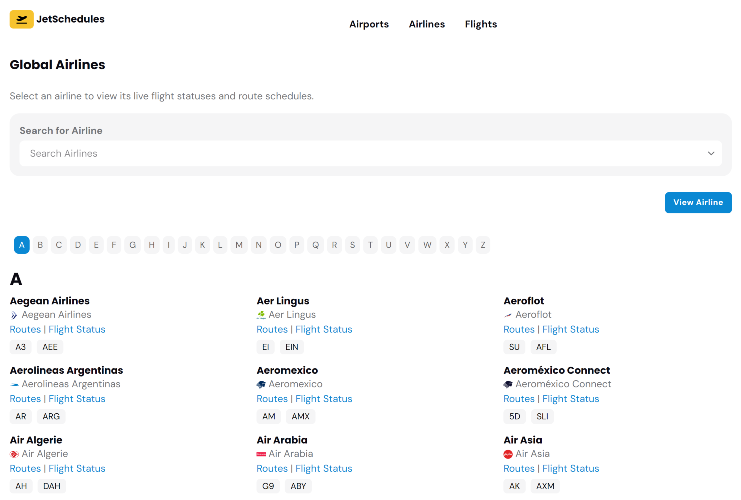Viewport: 741px width, 500px height.
Task: Pick letter Y in alphabet filter
Action: coord(465,245)
